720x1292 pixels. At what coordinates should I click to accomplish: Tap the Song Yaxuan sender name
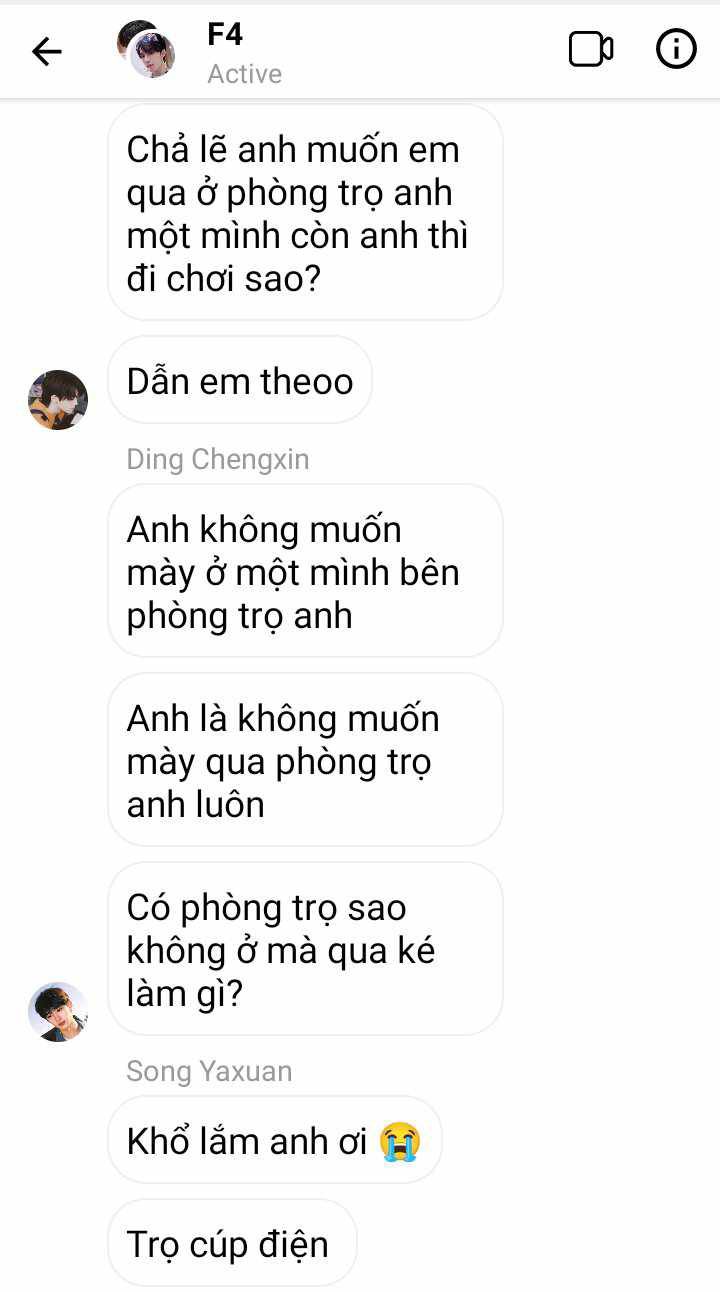[210, 1071]
